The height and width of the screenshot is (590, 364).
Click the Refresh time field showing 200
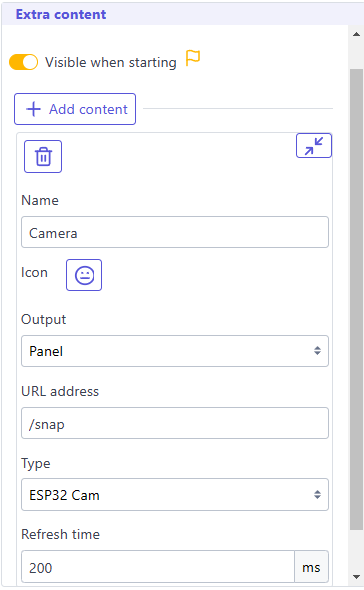[x=158, y=567]
